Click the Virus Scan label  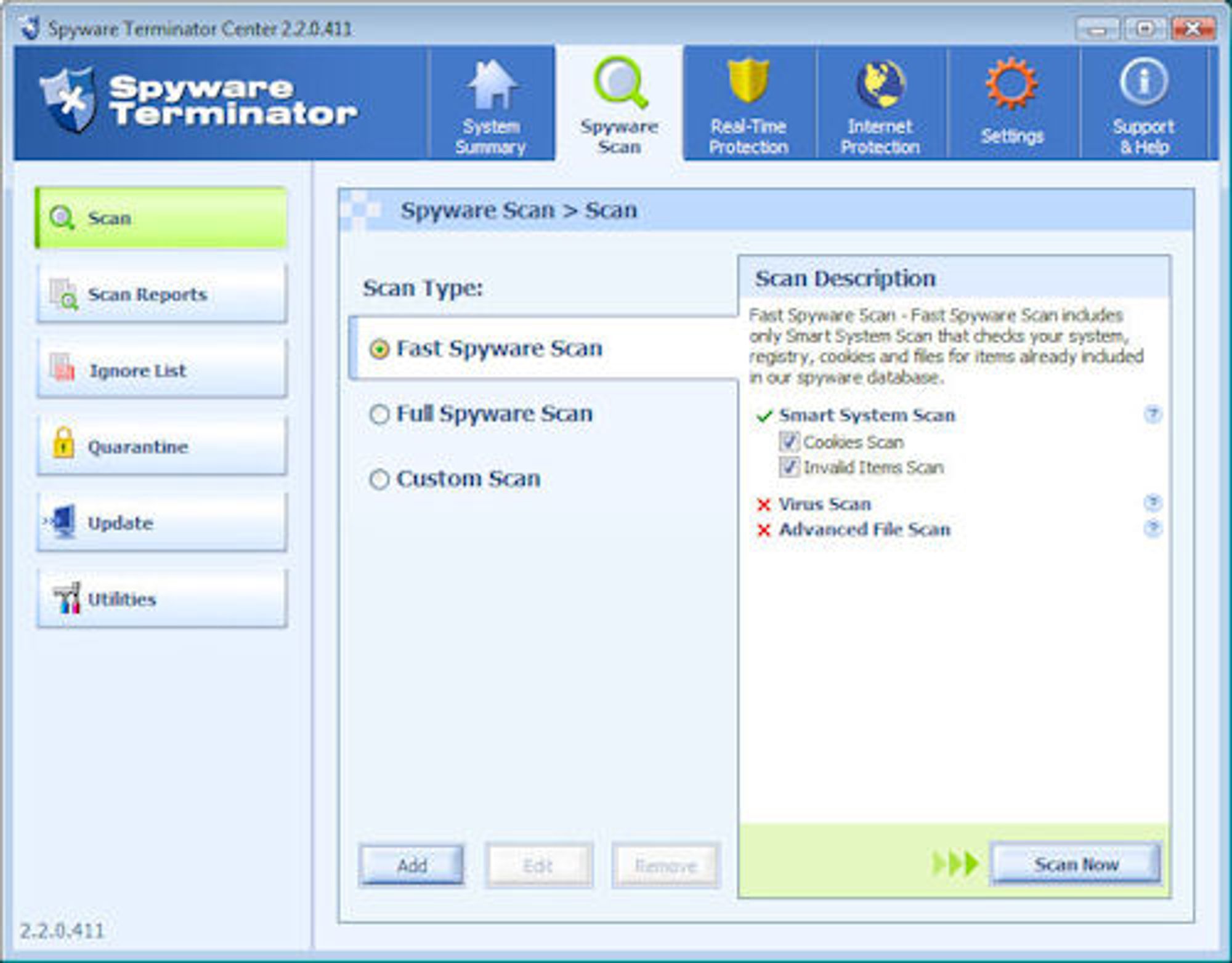[x=825, y=504]
